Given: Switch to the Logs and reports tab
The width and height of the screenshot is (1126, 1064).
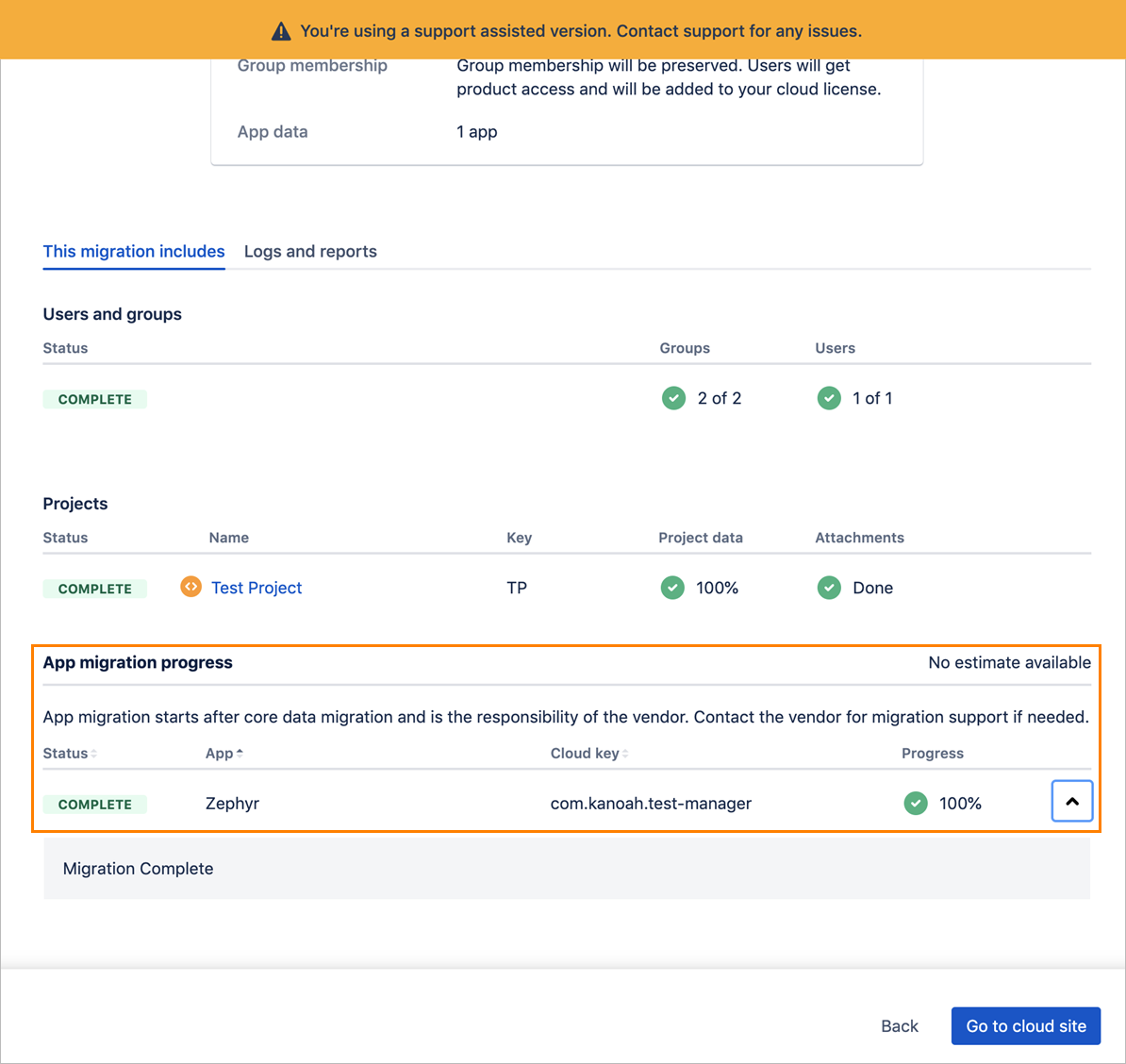Looking at the screenshot, I should (310, 251).
